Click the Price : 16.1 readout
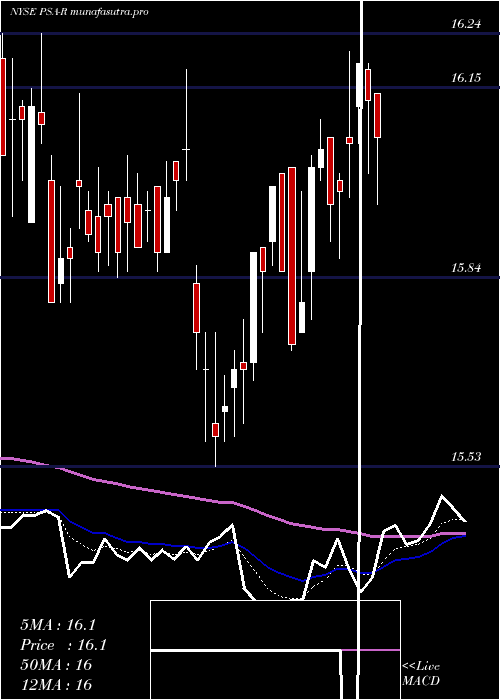The width and height of the screenshot is (500, 700). pyautogui.click(x=63, y=645)
